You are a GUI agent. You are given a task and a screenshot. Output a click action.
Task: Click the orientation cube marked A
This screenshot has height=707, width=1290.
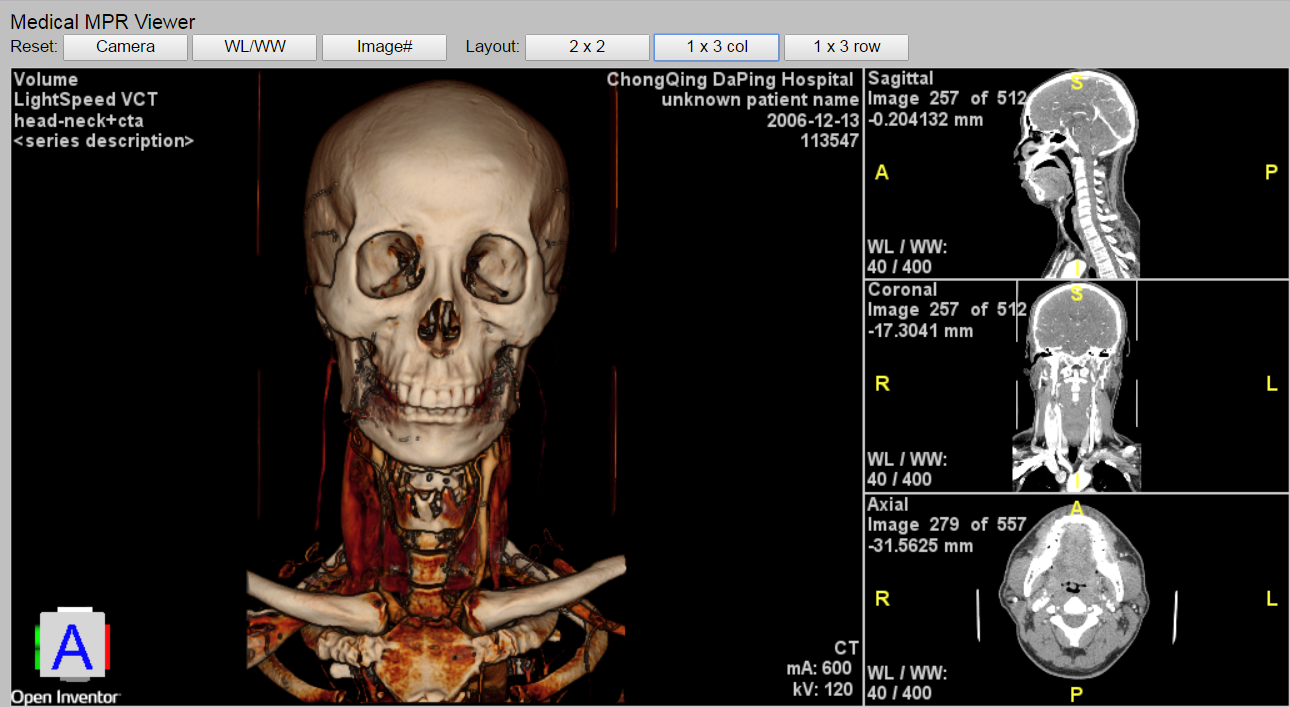click(72, 647)
